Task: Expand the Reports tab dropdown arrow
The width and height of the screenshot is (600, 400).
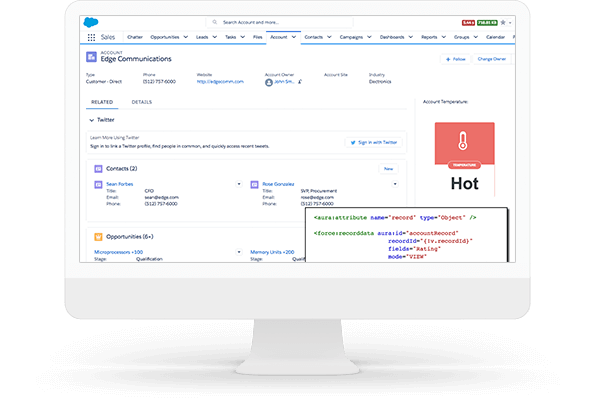Action: [443, 37]
